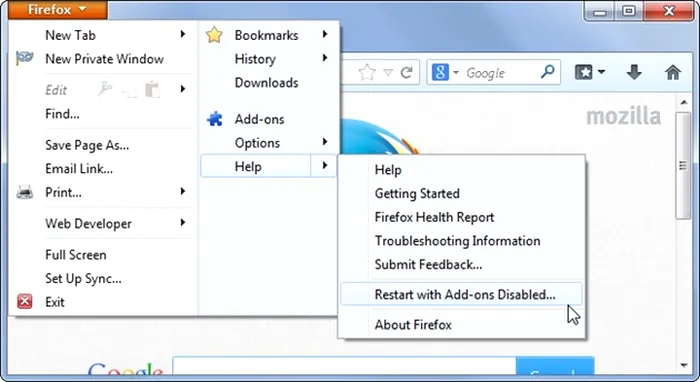Open the orange Firefox menu button

tap(58, 9)
